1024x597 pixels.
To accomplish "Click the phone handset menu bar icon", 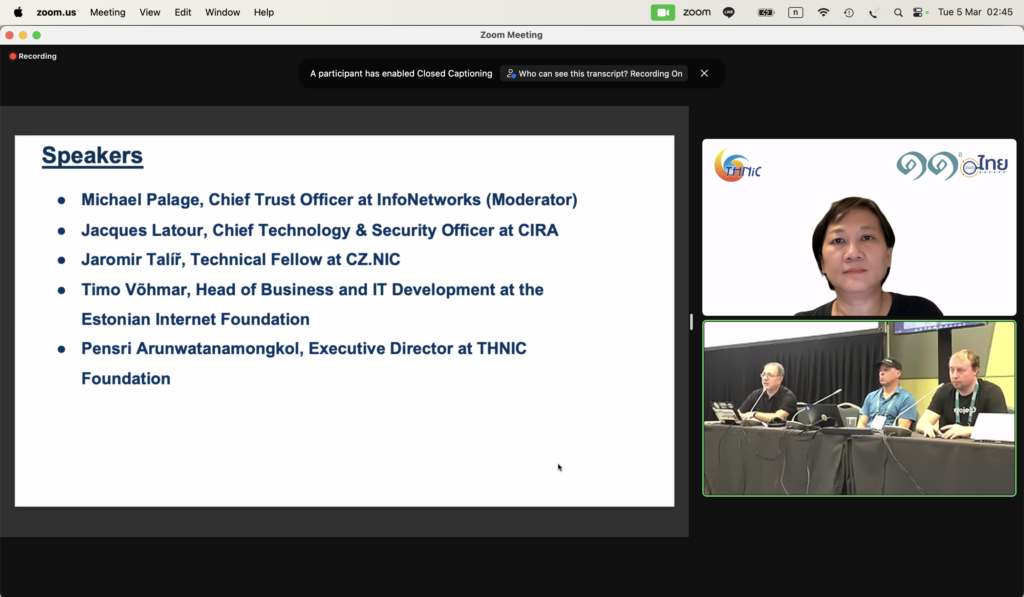I will point(873,12).
